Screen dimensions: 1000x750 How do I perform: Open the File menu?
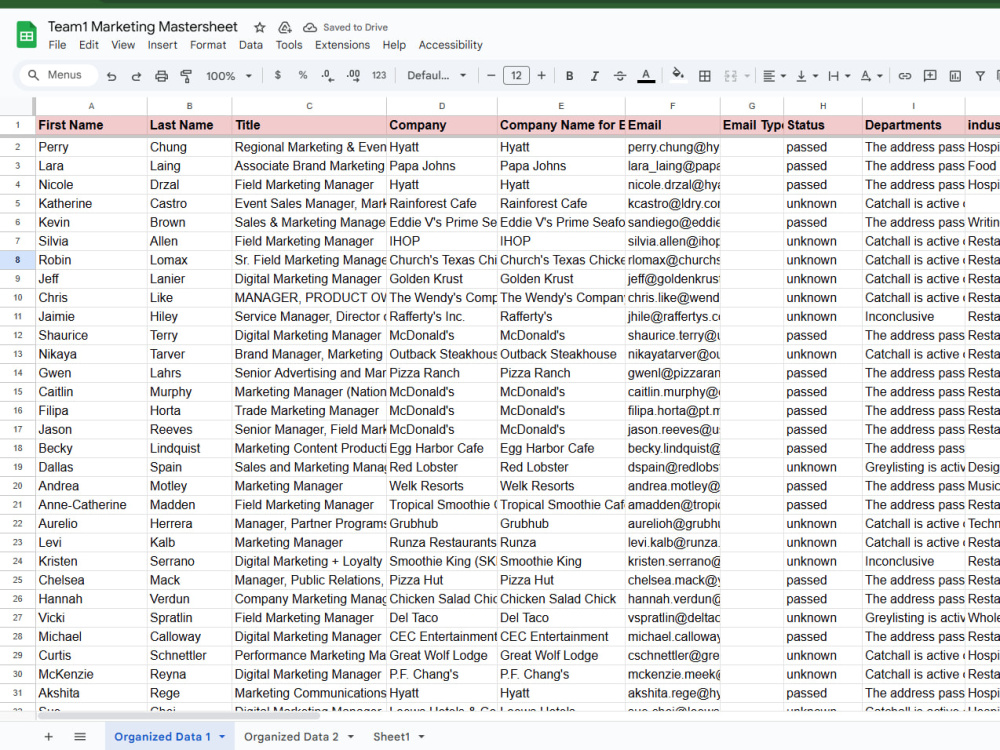coord(57,45)
